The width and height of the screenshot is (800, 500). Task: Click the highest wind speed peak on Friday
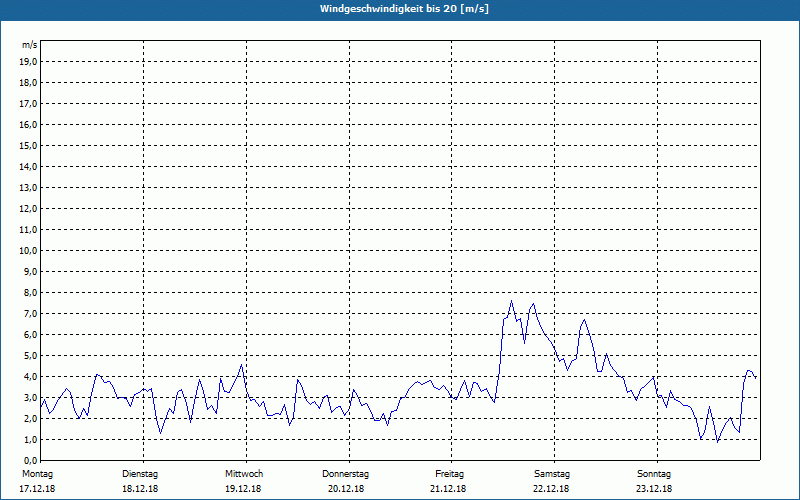511,301
